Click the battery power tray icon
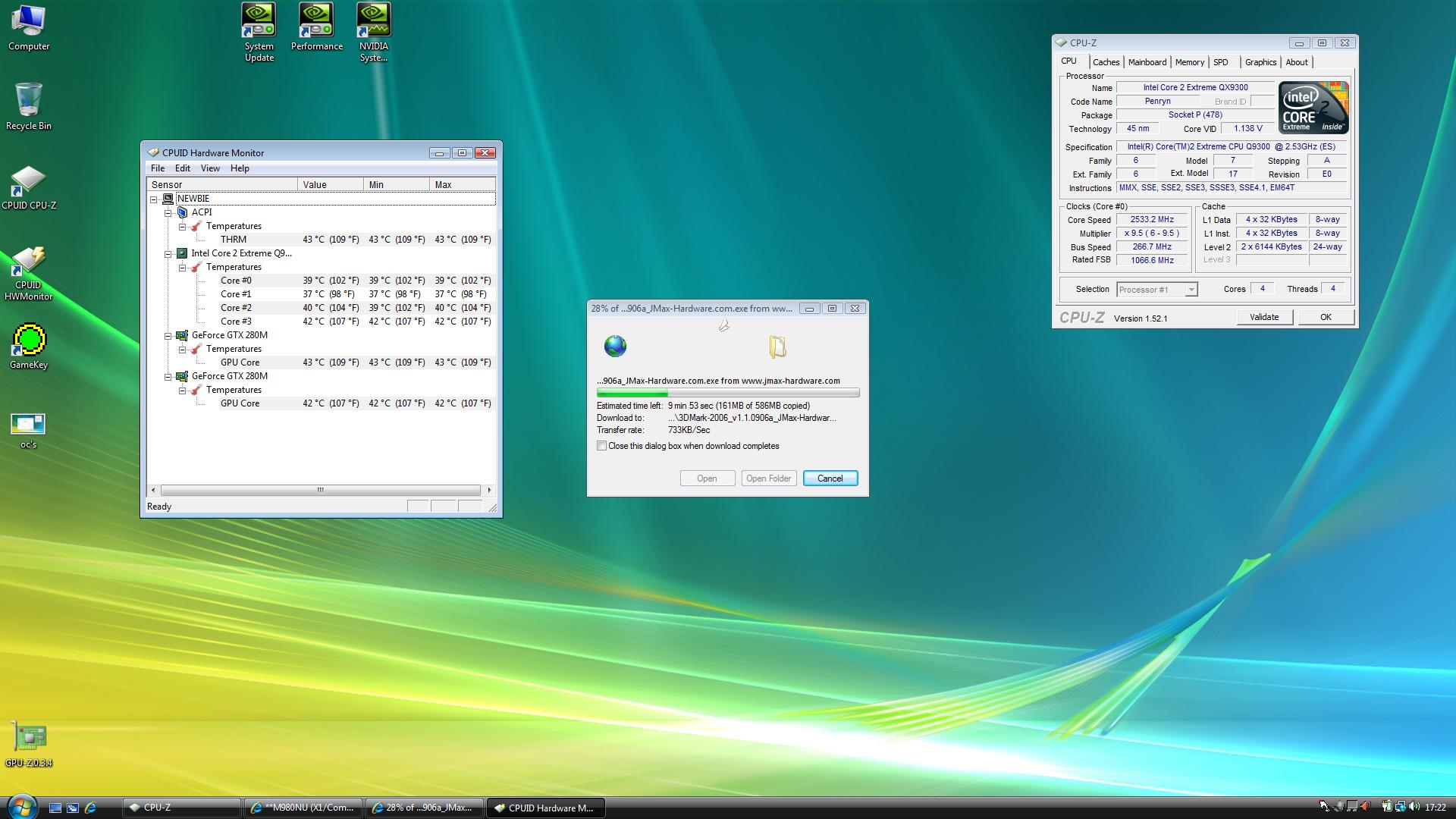Viewport: 1456px width, 819px height. point(1386,807)
